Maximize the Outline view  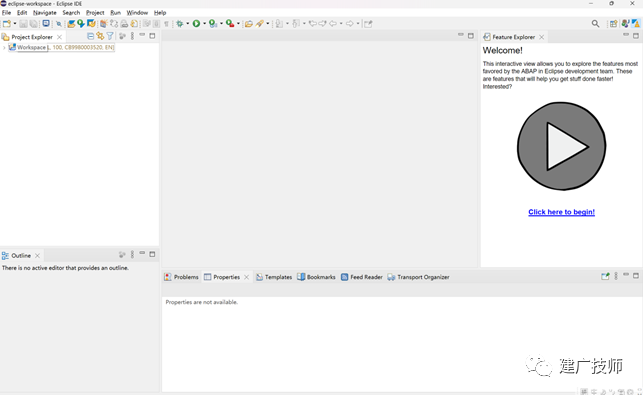tap(152, 254)
